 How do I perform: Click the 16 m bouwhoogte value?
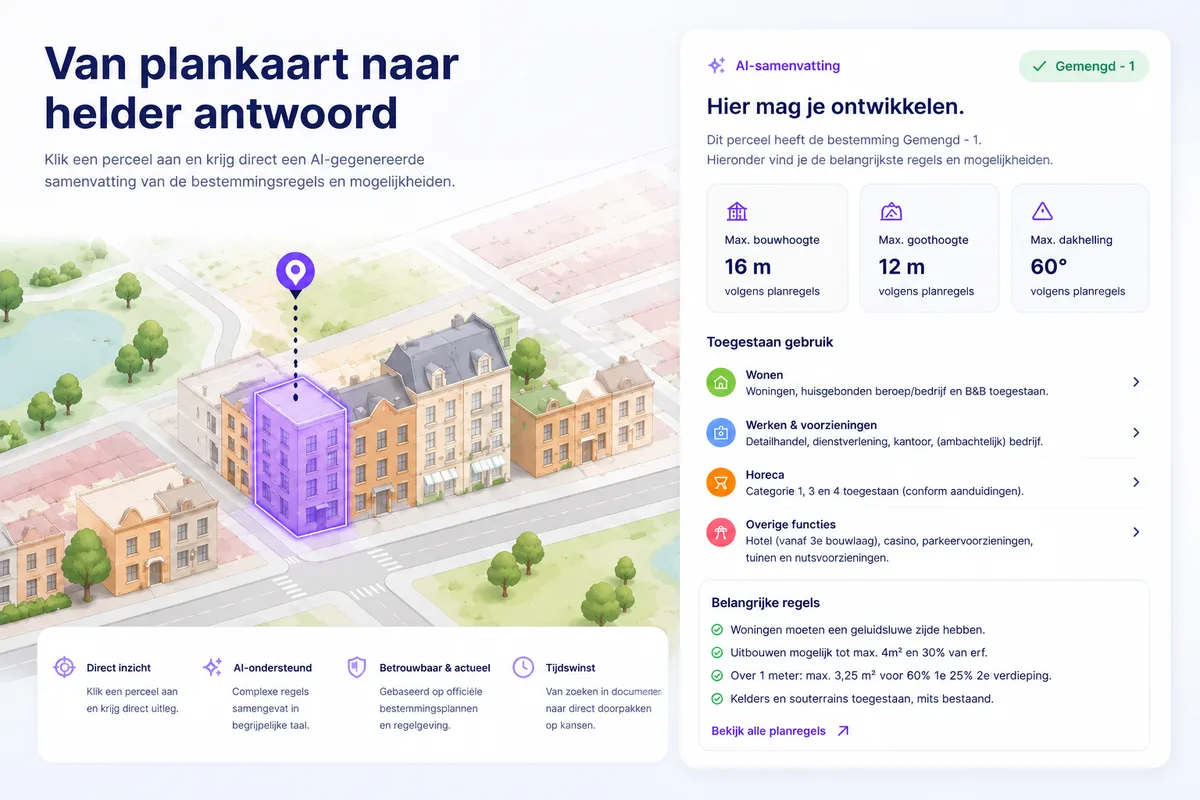pos(748,267)
